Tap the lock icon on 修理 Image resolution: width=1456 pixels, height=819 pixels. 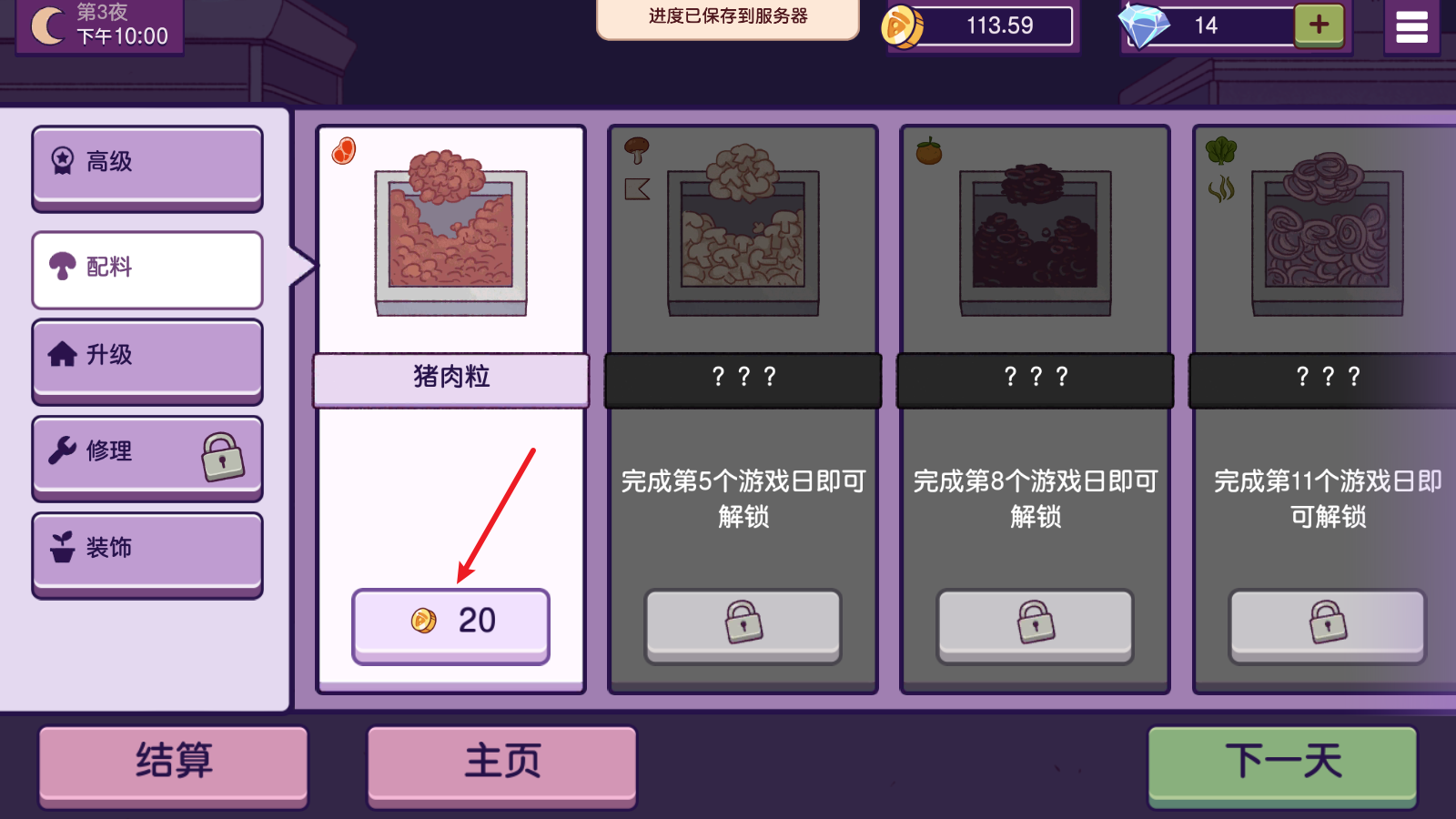[223, 456]
